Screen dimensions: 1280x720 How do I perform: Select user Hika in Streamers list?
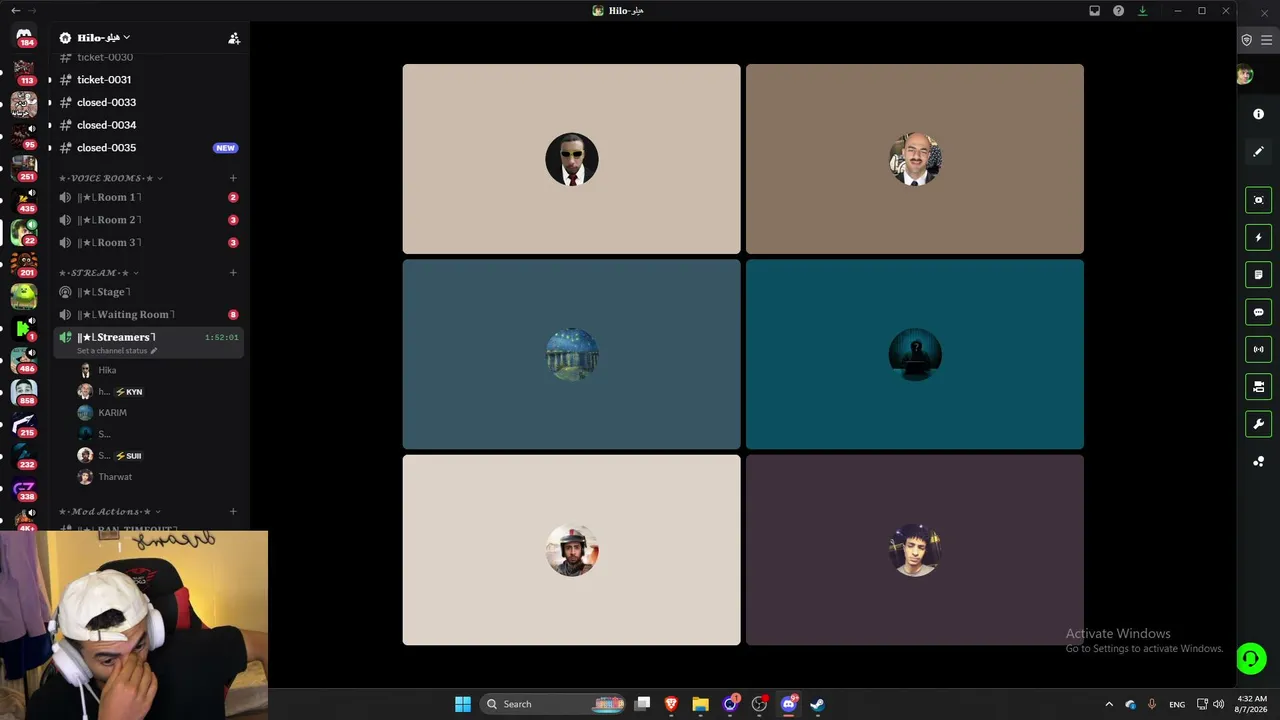(x=107, y=370)
